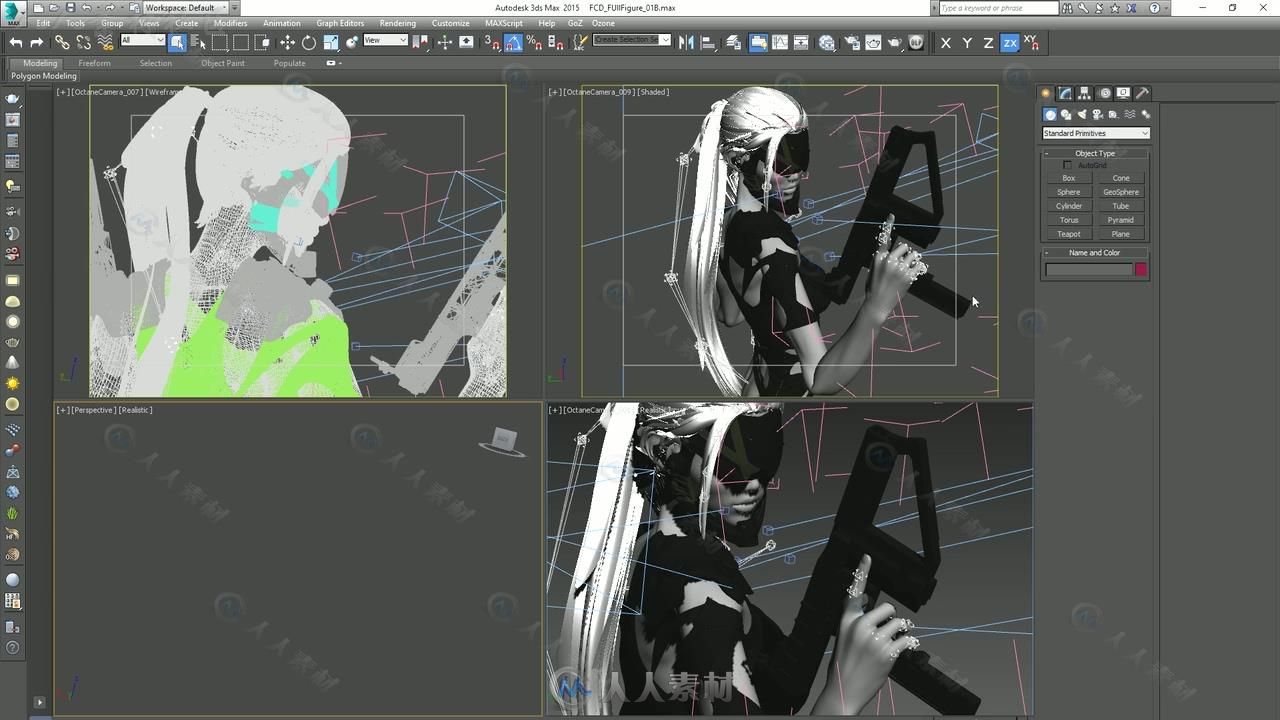This screenshot has width=1280, height=720.
Task: Toggle the 3D Snaps button
Action: 491,42
